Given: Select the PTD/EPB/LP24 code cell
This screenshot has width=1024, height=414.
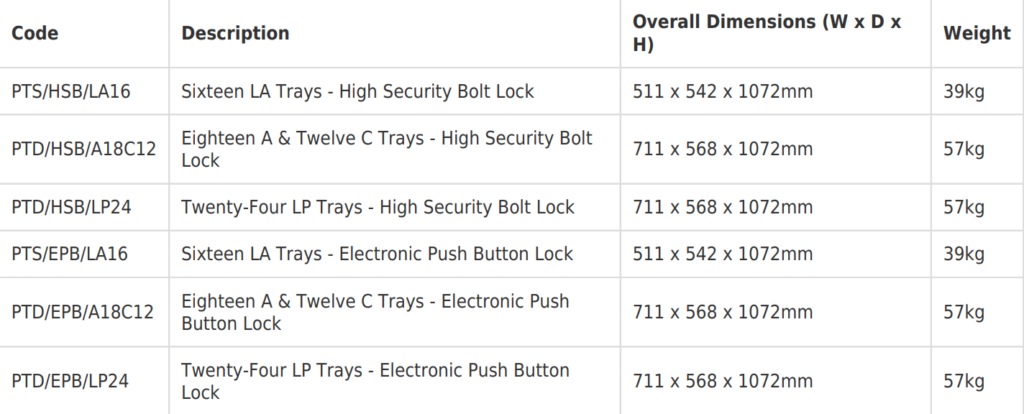Looking at the screenshot, I should point(72,381).
